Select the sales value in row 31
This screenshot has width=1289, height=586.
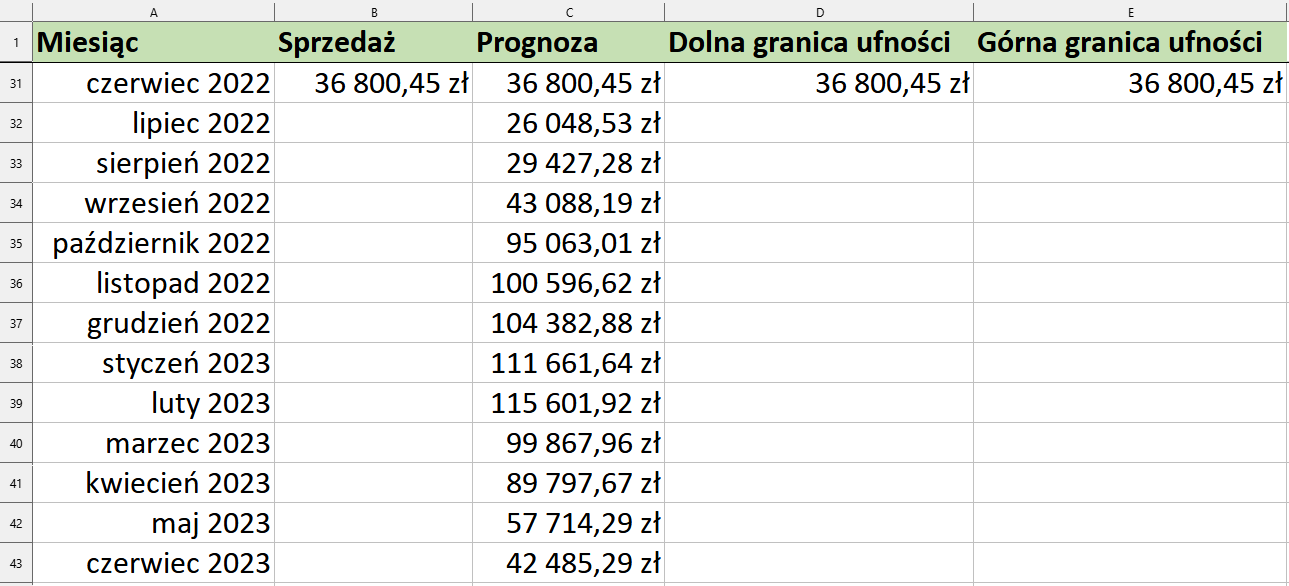pos(374,83)
